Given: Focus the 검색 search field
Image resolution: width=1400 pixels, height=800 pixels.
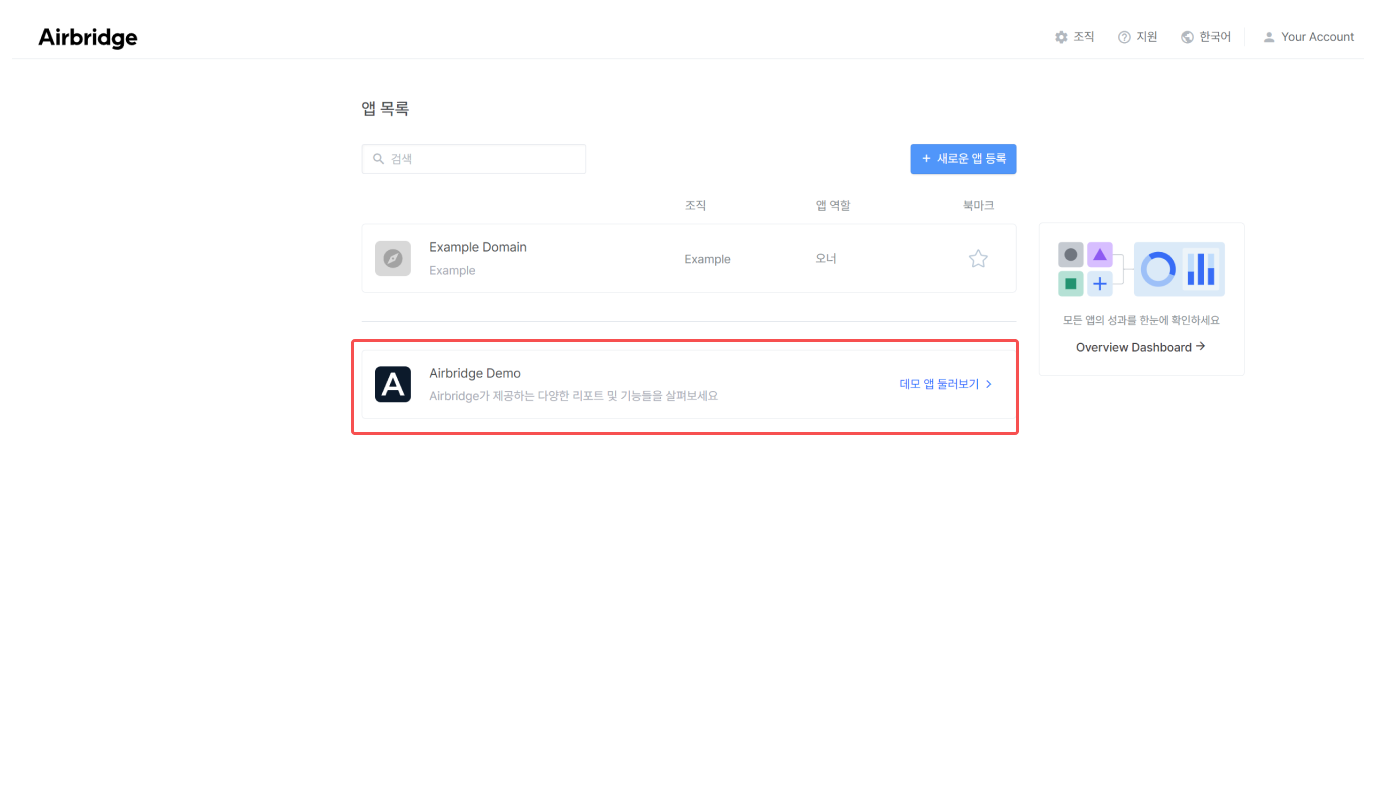Looking at the screenshot, I should 474,159.
